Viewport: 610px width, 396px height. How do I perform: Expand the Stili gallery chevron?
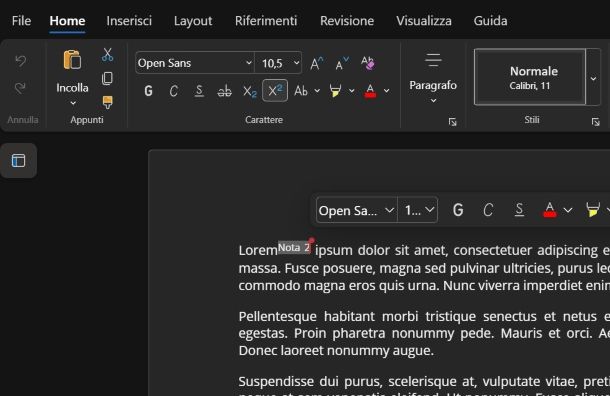(x=593, y=79)
